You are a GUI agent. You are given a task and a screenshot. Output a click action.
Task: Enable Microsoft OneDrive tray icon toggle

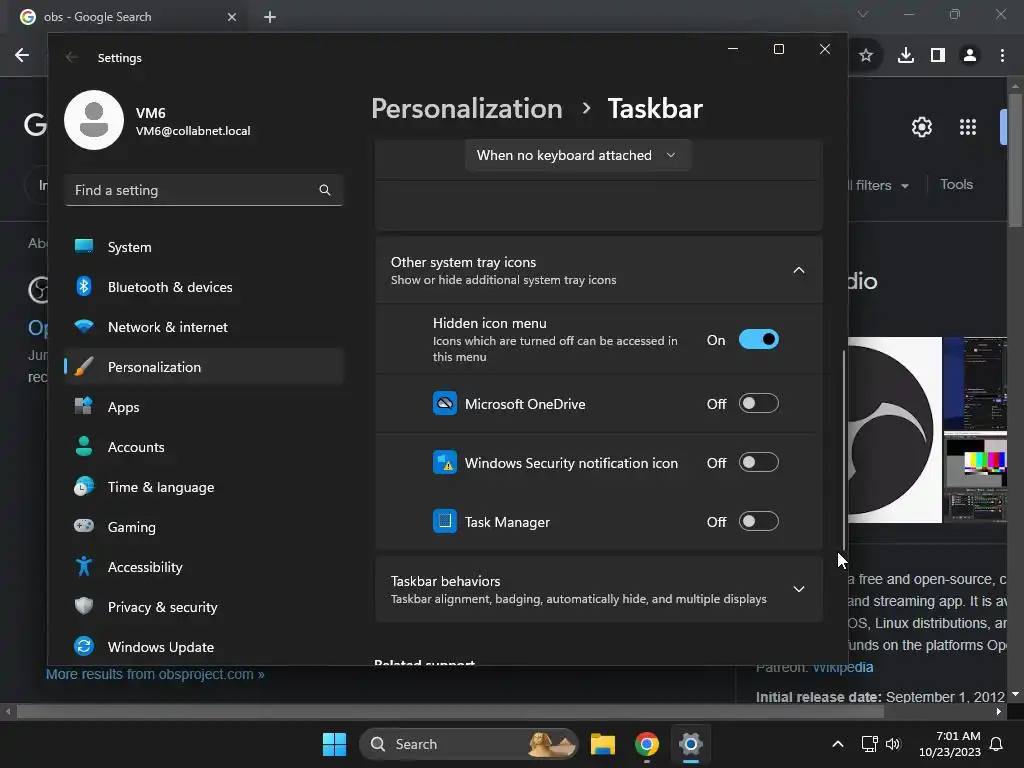click(758, 404)
